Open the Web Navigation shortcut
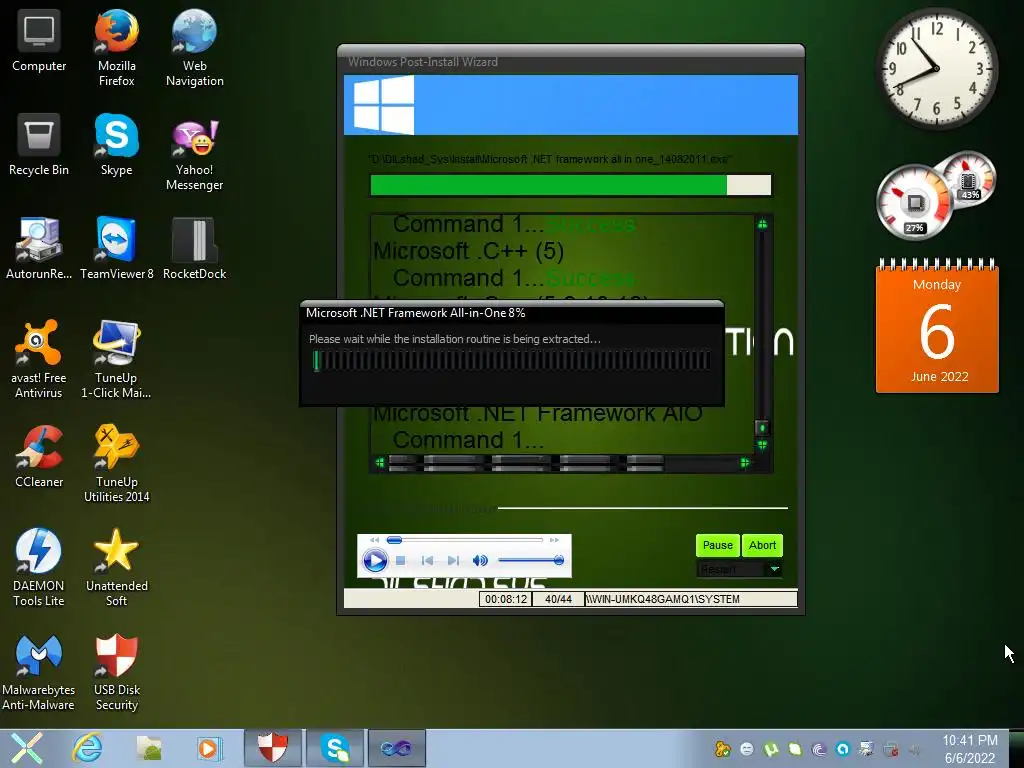Viewport: 1024px width, 768px height. pos(195,49)
